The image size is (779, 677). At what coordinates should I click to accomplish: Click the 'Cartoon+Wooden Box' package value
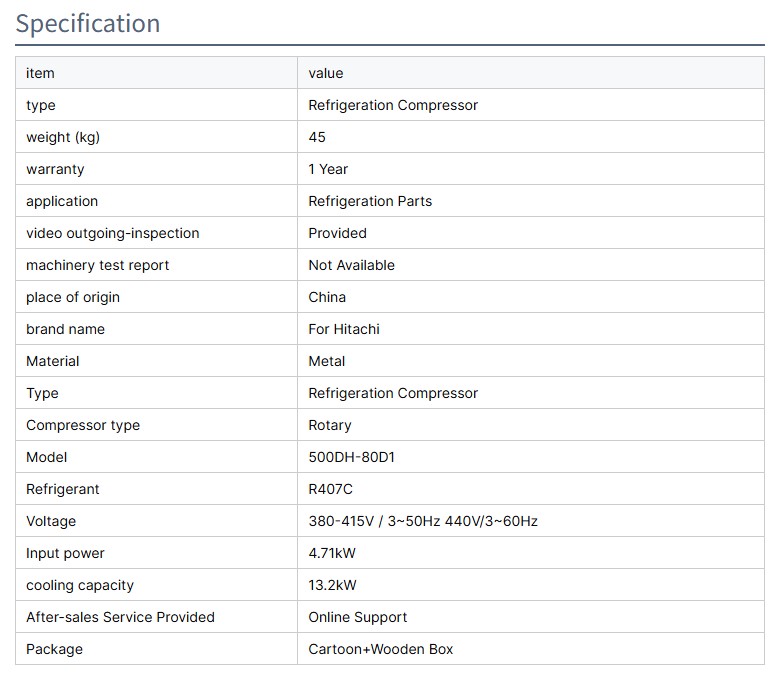(381, 649)
